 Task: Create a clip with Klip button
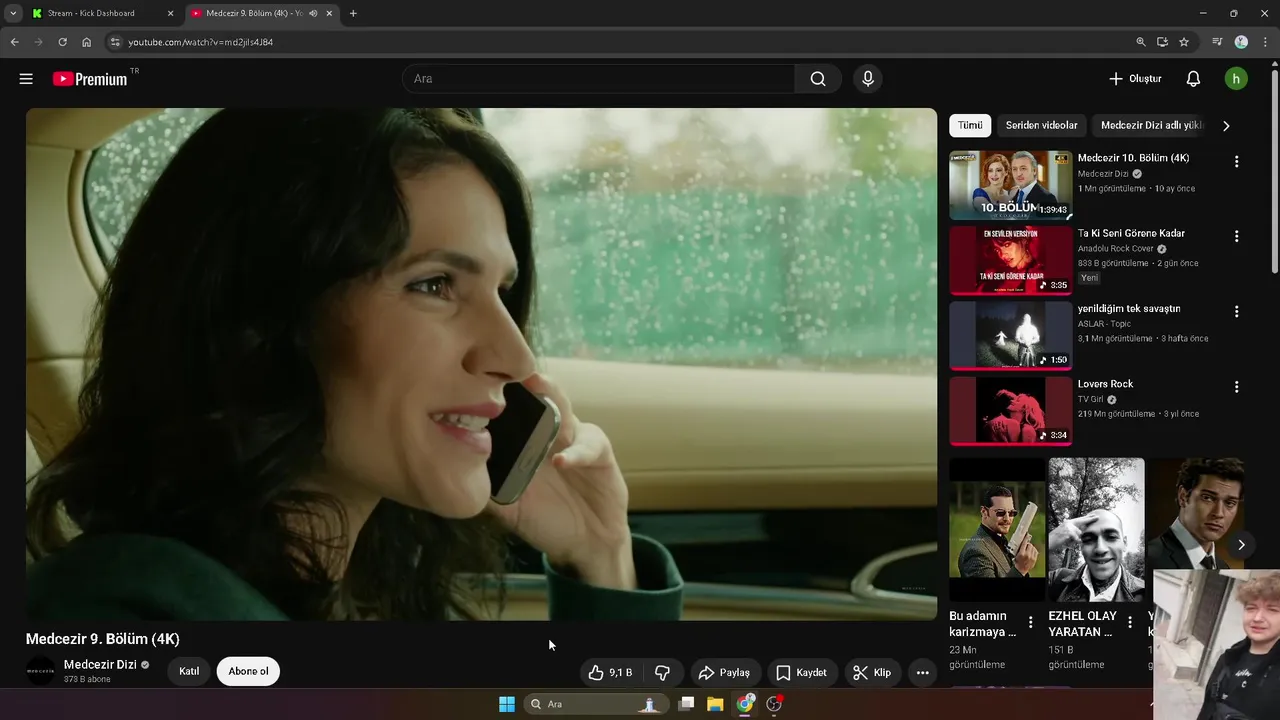(x=872, y=672)
